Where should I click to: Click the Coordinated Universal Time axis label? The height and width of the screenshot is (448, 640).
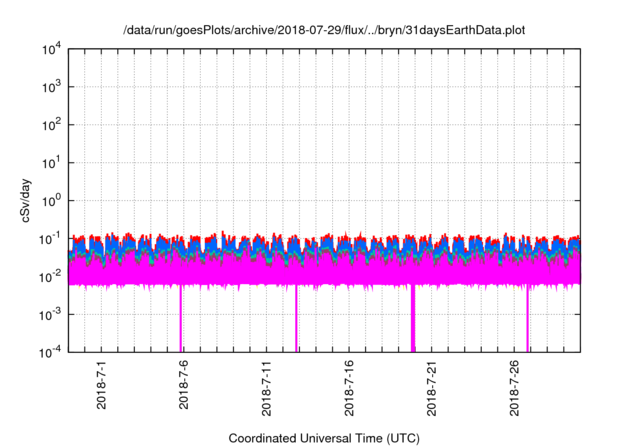(x=324, y=438)
